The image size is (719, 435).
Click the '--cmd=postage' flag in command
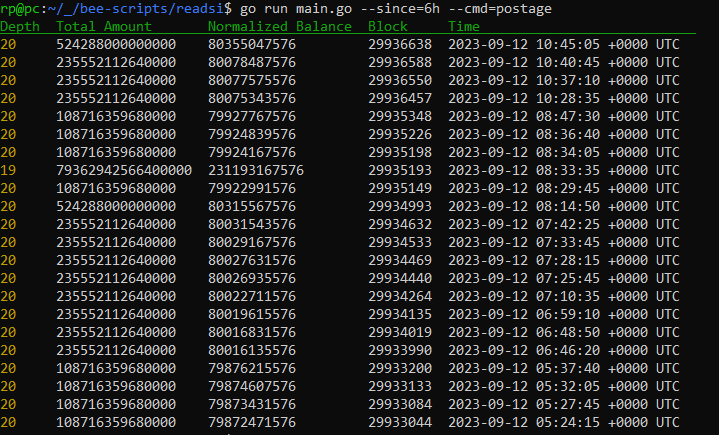click(500, 9)
